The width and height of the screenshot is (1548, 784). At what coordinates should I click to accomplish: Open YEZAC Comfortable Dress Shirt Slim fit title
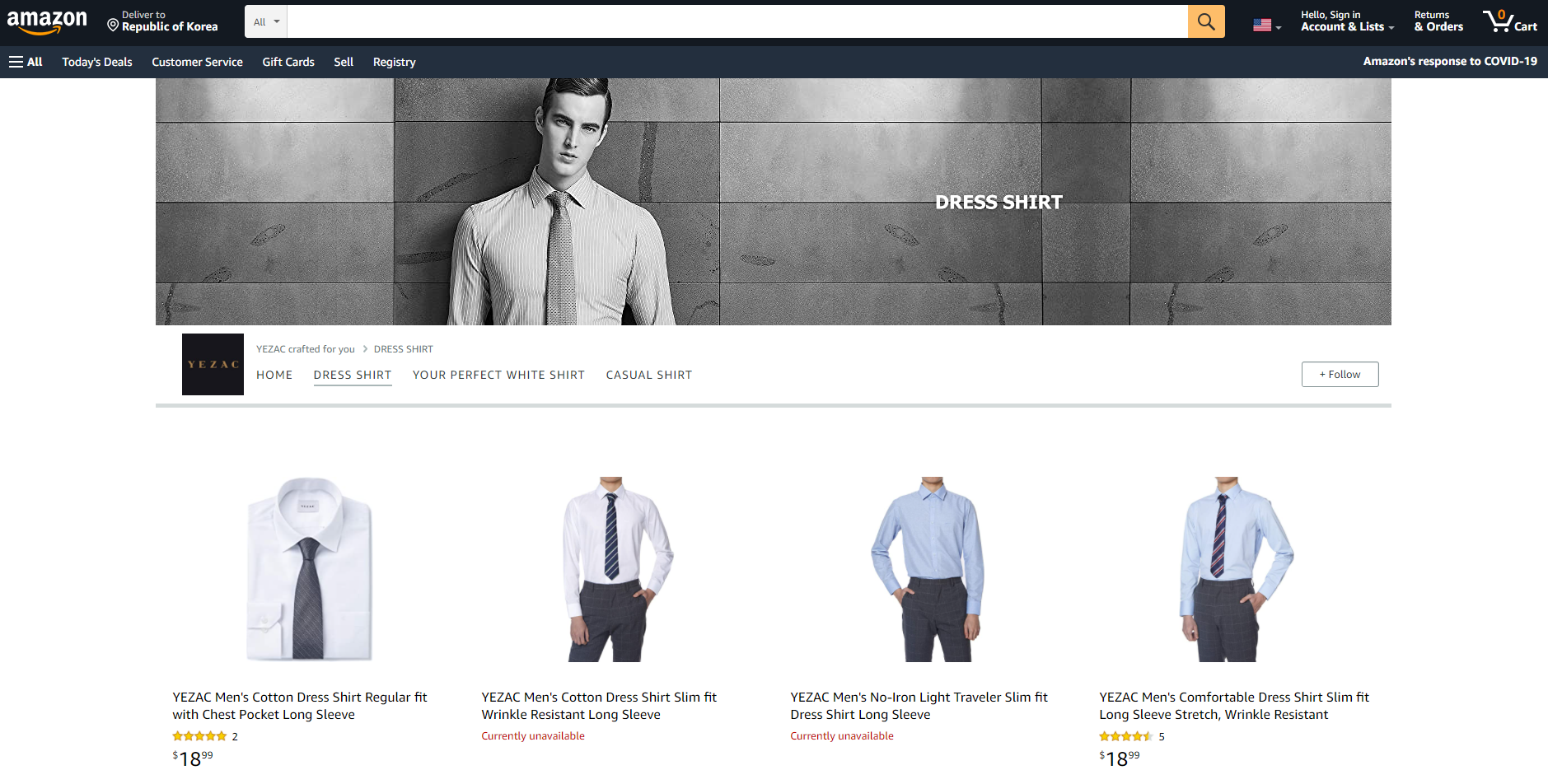tap(1234, 706)
